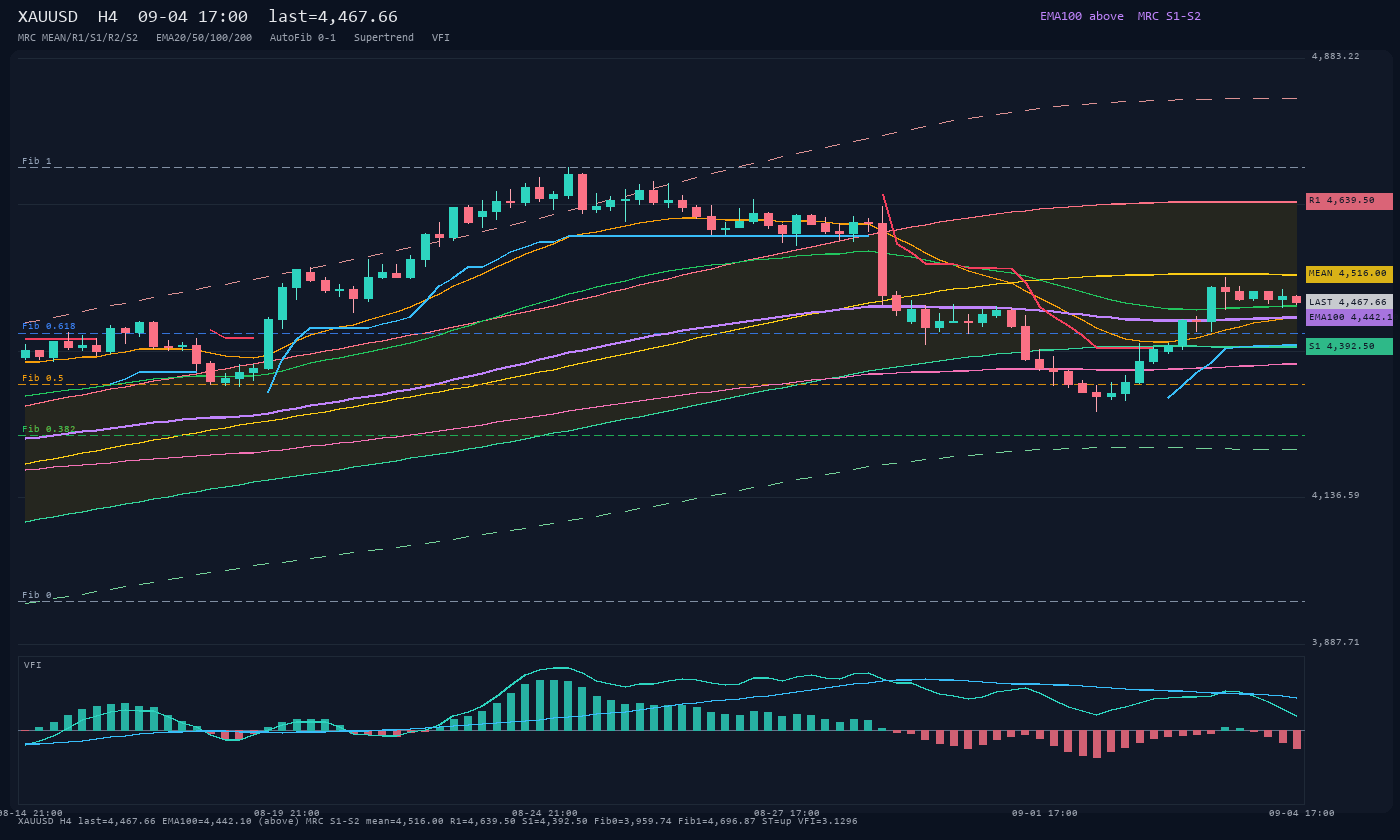Screen dimensions: 1400x840
Task: Click the 08-19 21:00 time axis label
Action: (287, 813)
